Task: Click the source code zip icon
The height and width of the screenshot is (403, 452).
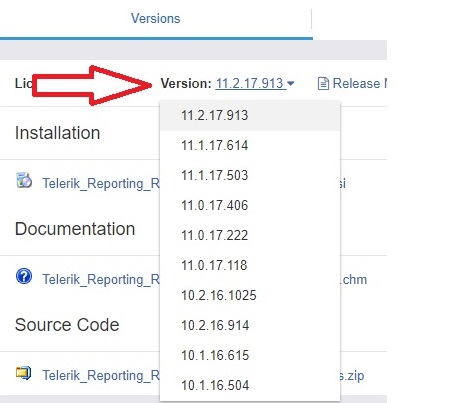Action: [x=23, y=373]
